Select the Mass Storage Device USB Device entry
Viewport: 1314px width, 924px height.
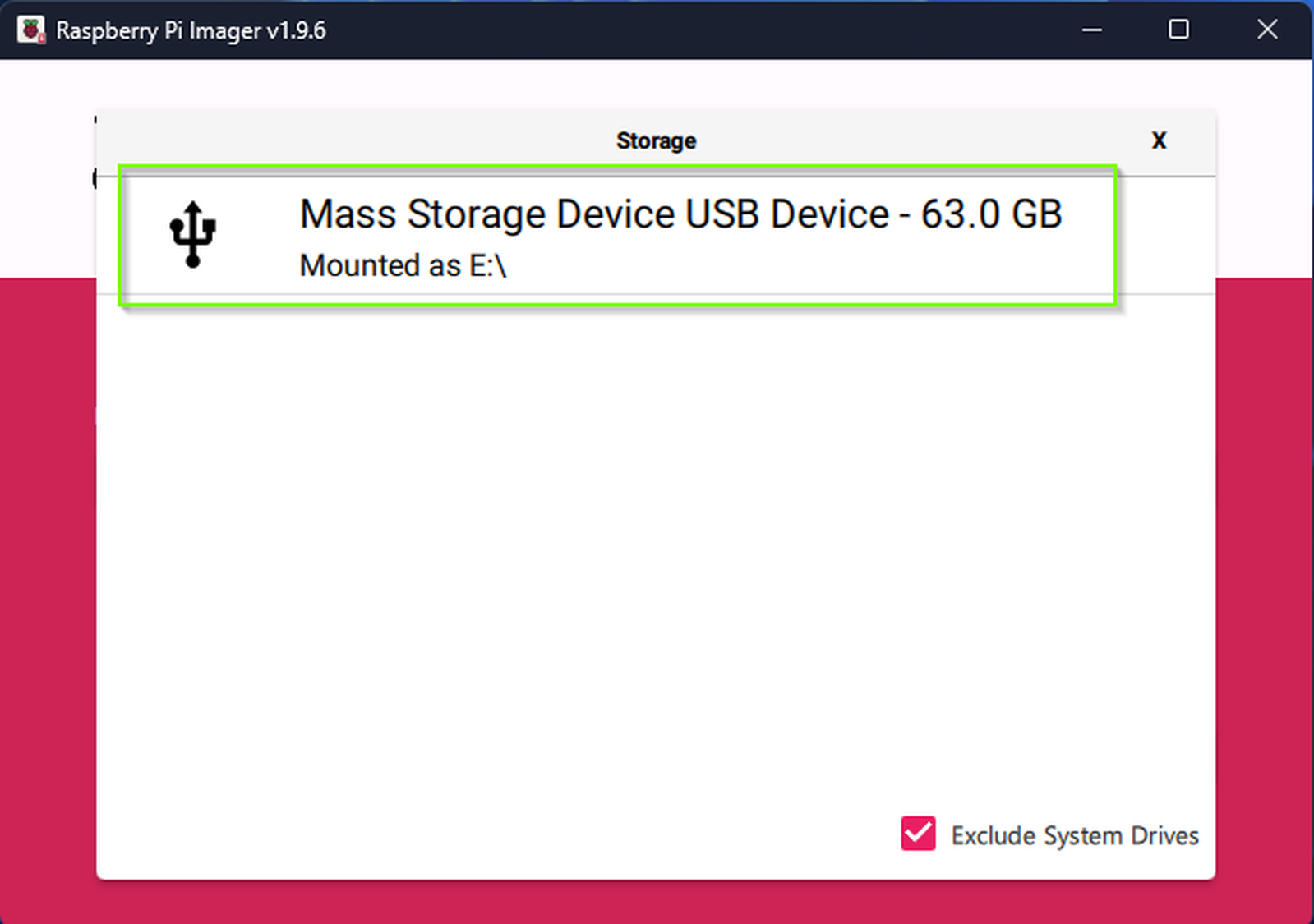coord(616,236)
